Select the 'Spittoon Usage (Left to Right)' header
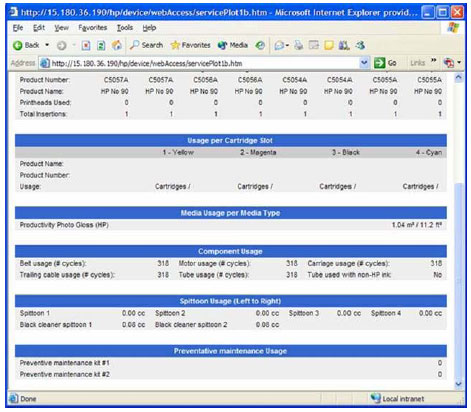The image size is (471, 412). click(231, 301)
